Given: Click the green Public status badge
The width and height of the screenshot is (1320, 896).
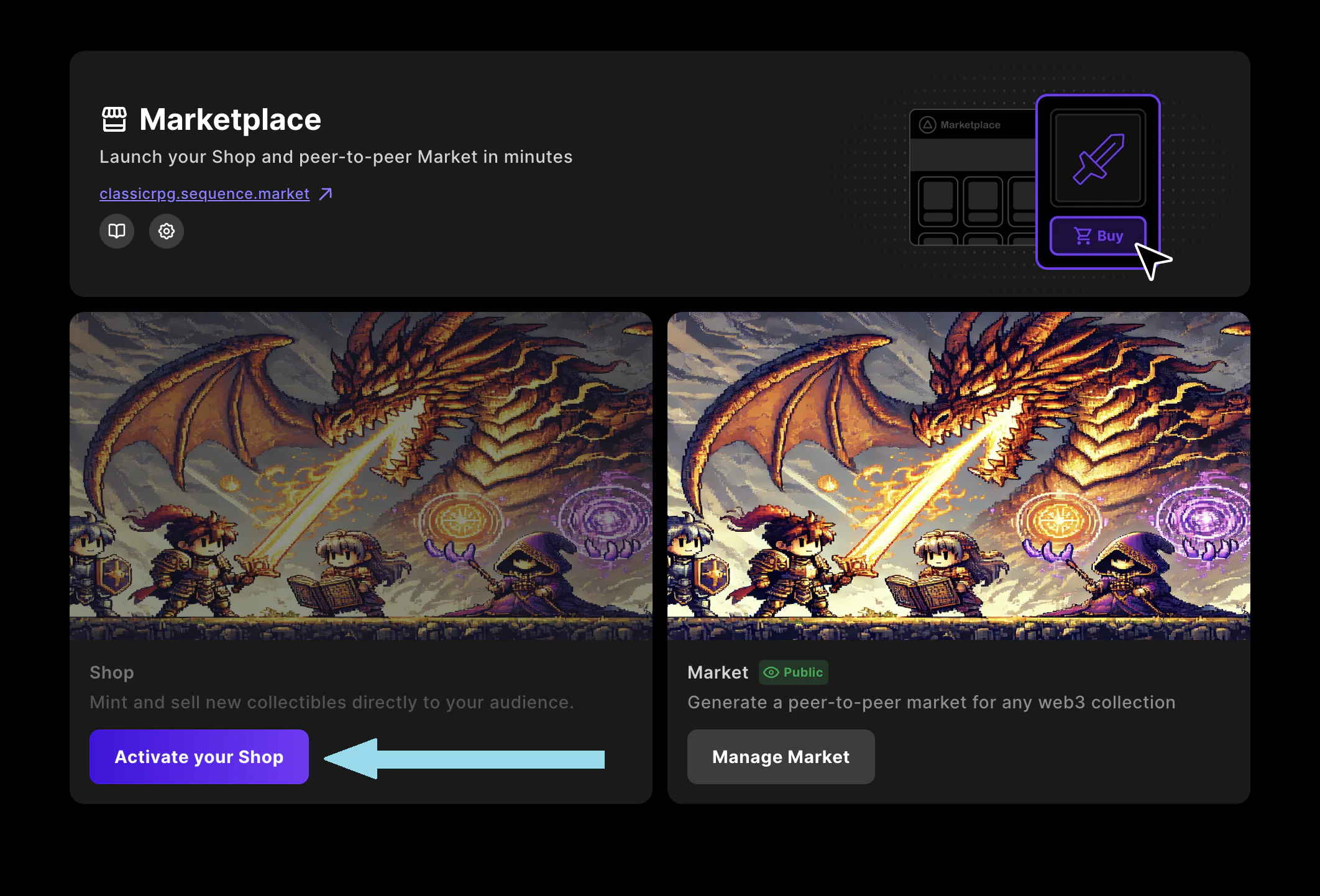Looking at the screenshot, I should [x=794, y=672].
